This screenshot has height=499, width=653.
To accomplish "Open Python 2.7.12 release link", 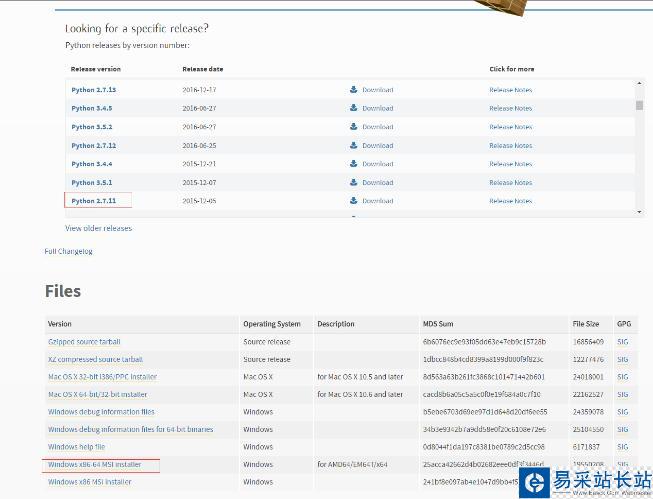I will (x=94, y=146).
